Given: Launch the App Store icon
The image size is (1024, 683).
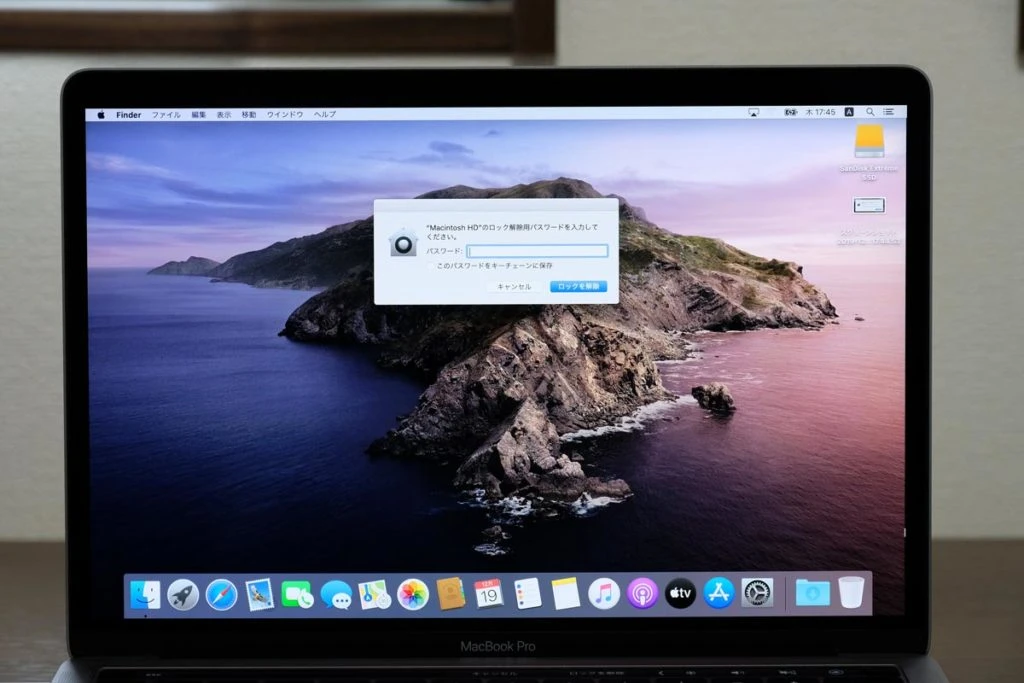Looking at the screenshot, I should tap(719, 594).
